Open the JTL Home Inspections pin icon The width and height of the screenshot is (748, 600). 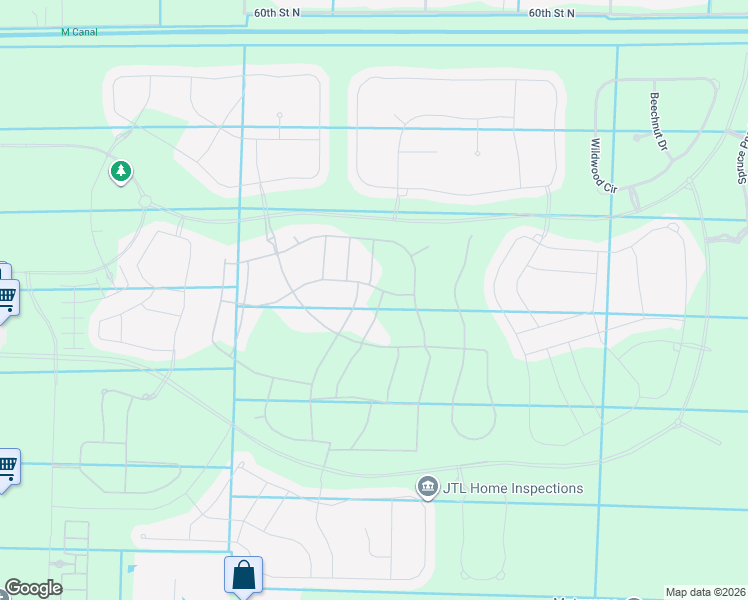pyautogui.click(x=428, y=487)
